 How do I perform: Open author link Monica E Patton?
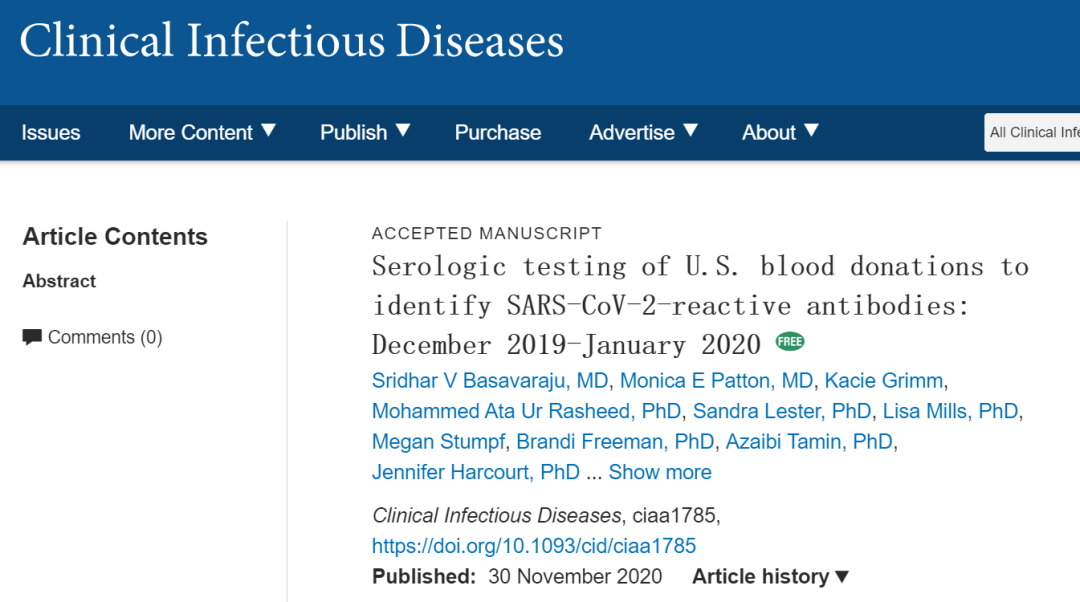click(716, 381)
